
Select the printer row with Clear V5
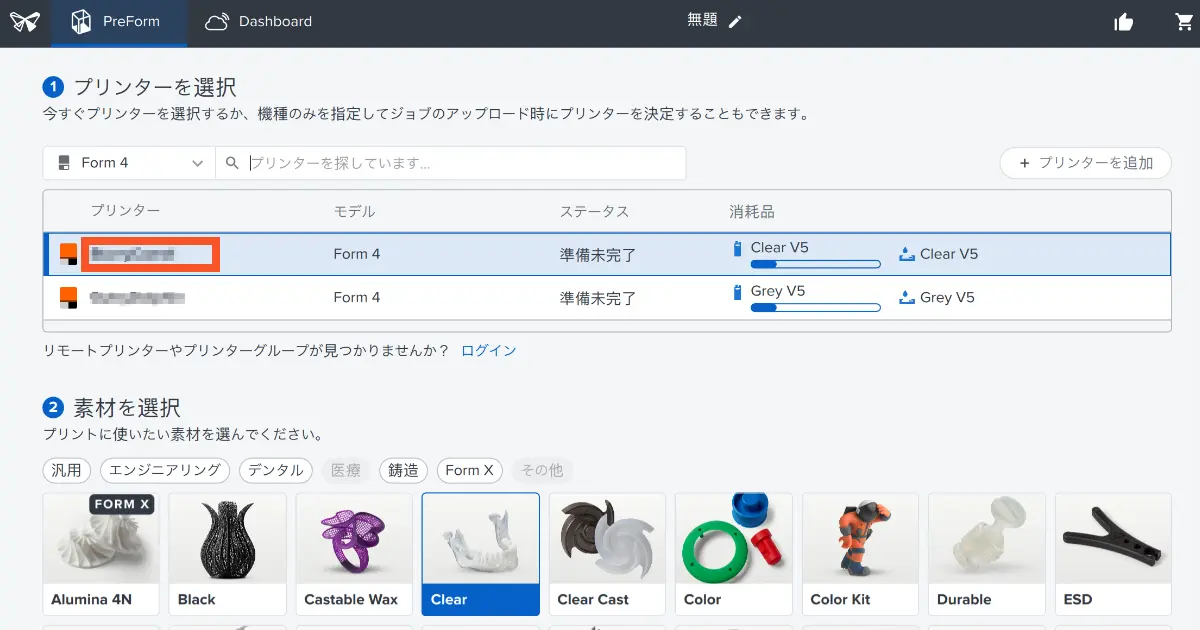pyautogui.click(x=607, y=254)
